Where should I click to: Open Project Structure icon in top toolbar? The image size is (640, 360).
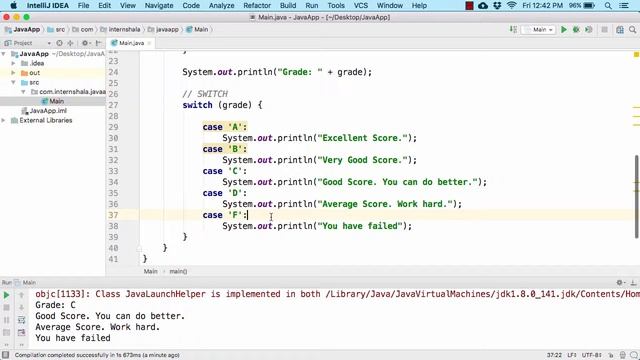(620, 29)
